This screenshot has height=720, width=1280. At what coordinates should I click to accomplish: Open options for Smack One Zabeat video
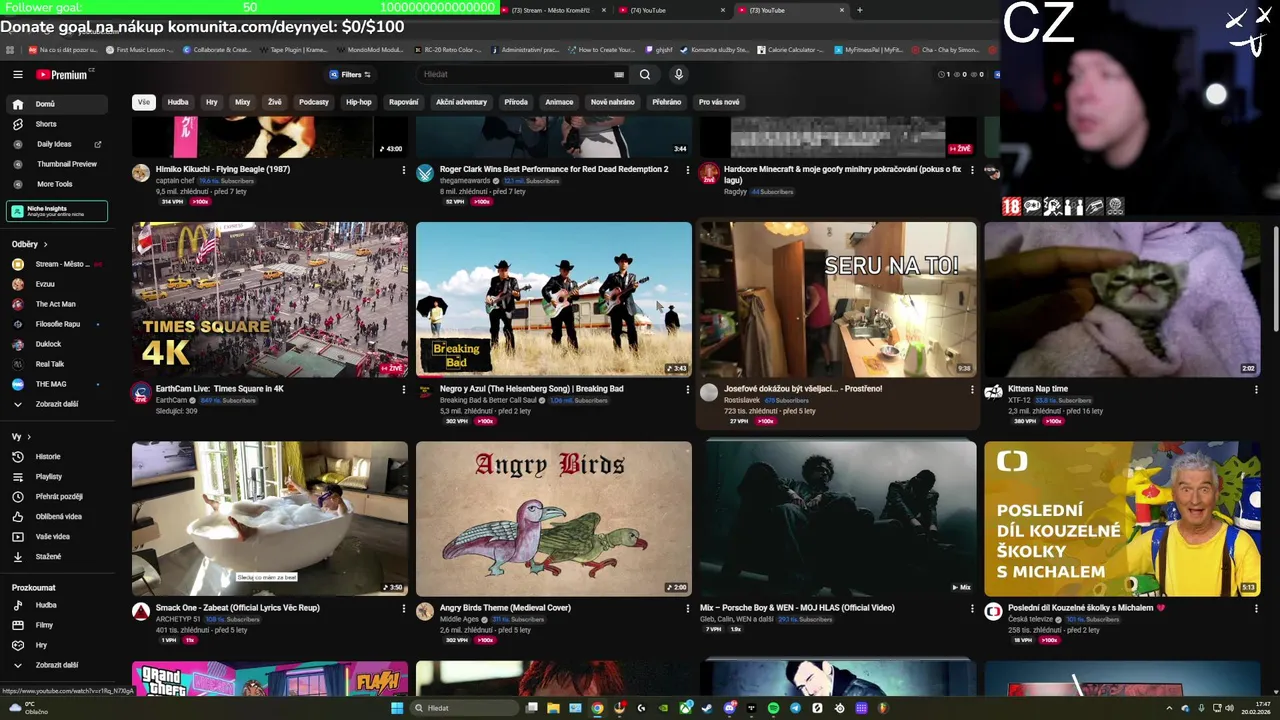[x=404, y=608]
